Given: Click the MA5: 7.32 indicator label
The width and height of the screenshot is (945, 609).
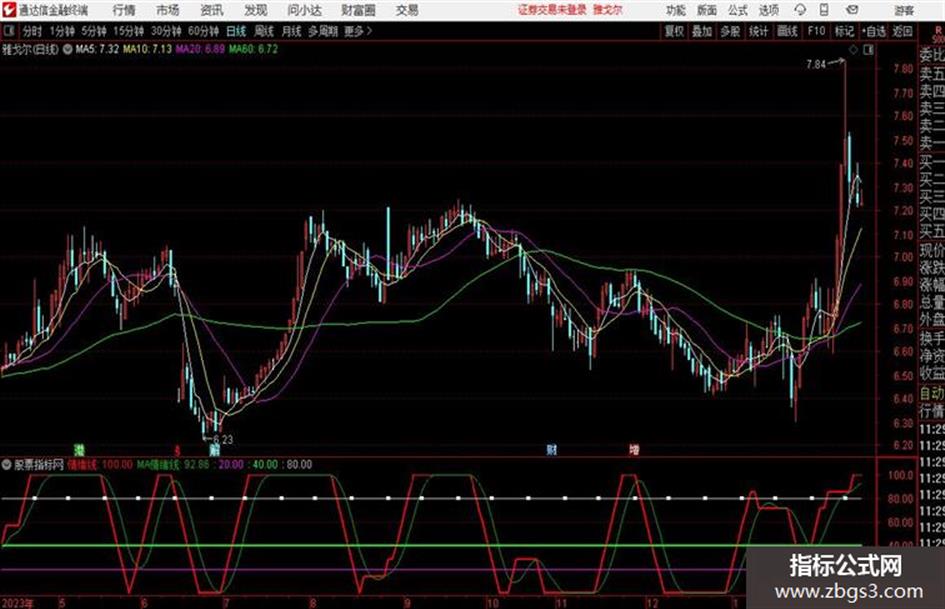Looking at the screenshot, I should (x=96, y=49).
